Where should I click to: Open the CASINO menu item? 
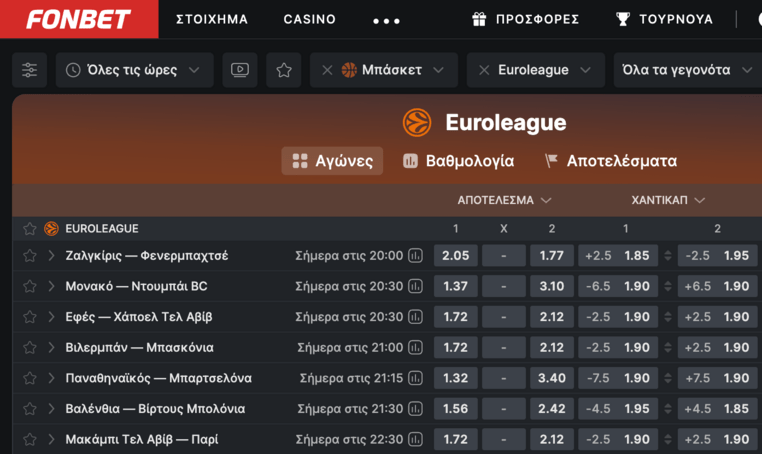pos(310,19)
